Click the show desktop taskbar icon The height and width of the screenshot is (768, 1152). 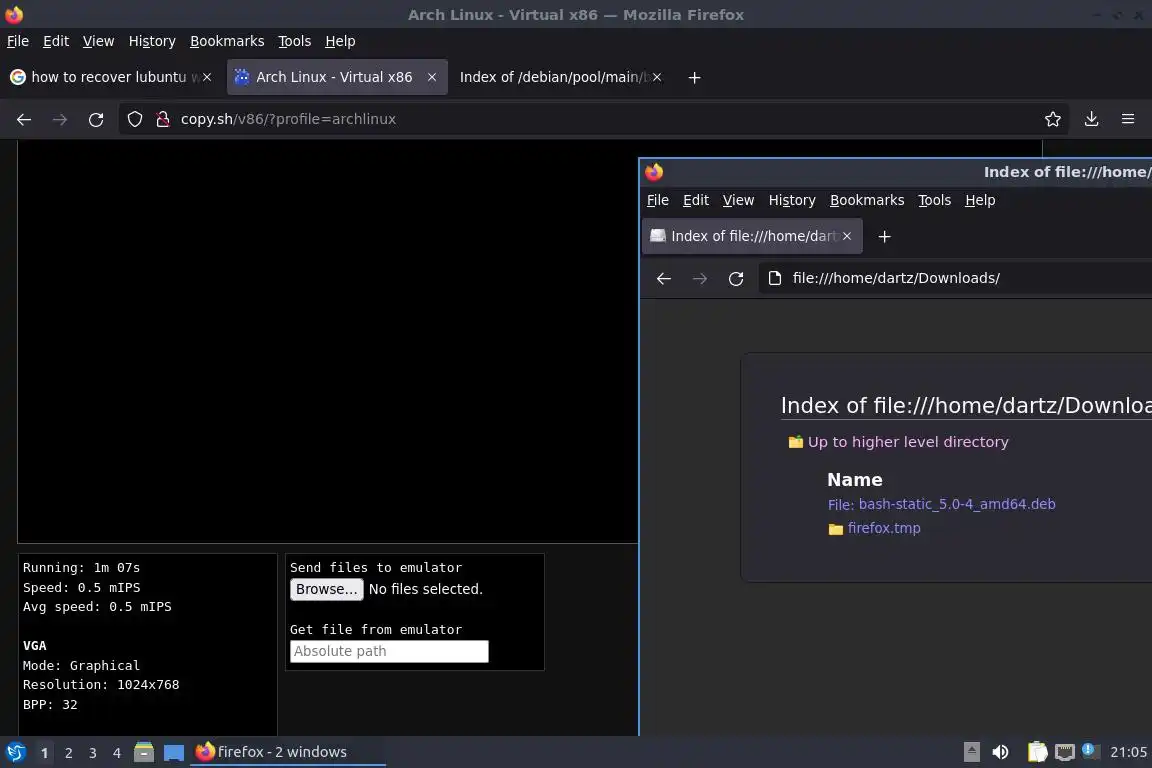coord(174,752)
